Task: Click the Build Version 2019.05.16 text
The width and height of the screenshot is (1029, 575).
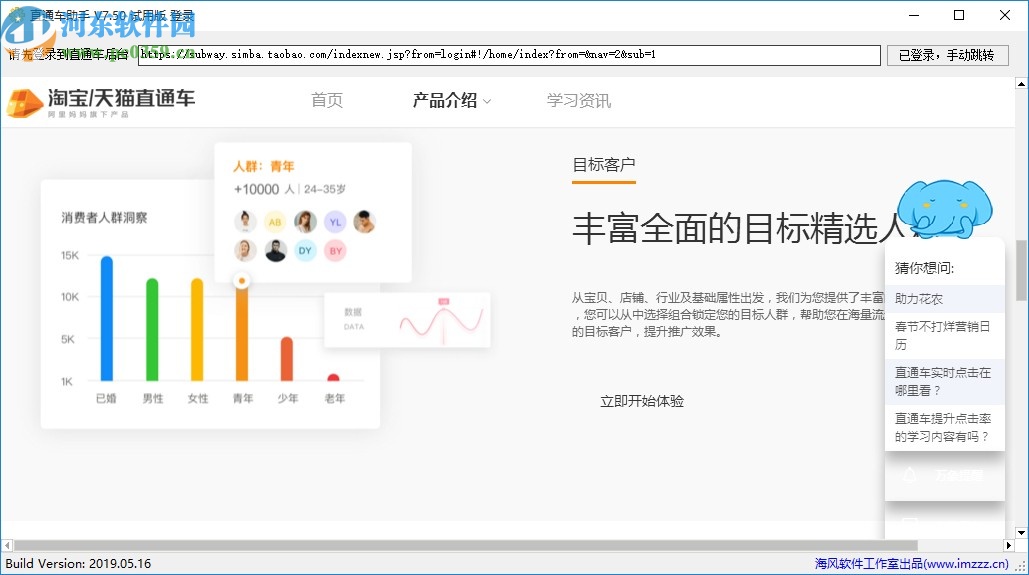Action: pos(78,564)
